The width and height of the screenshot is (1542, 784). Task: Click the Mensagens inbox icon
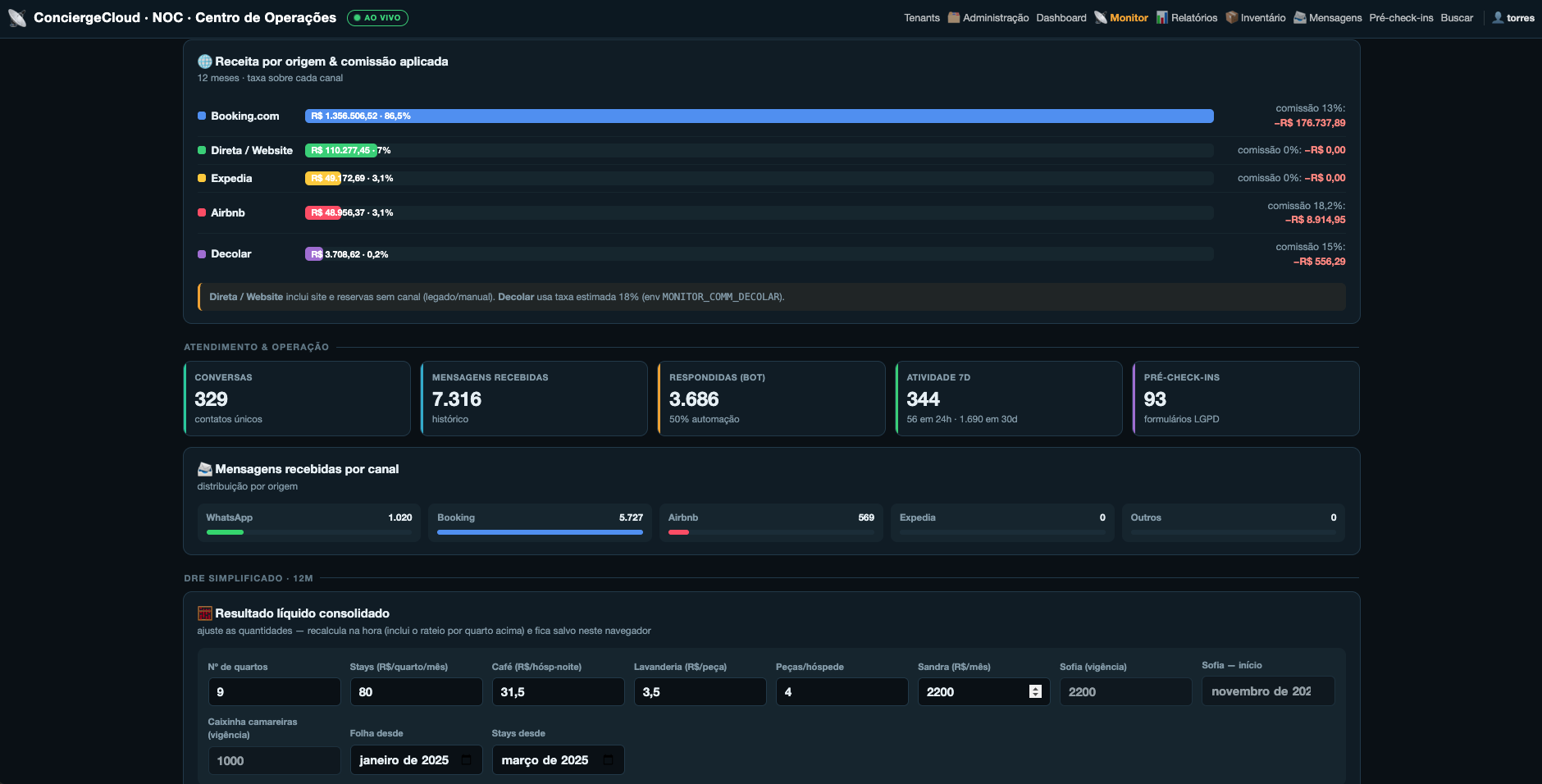tap(1300, 17)
